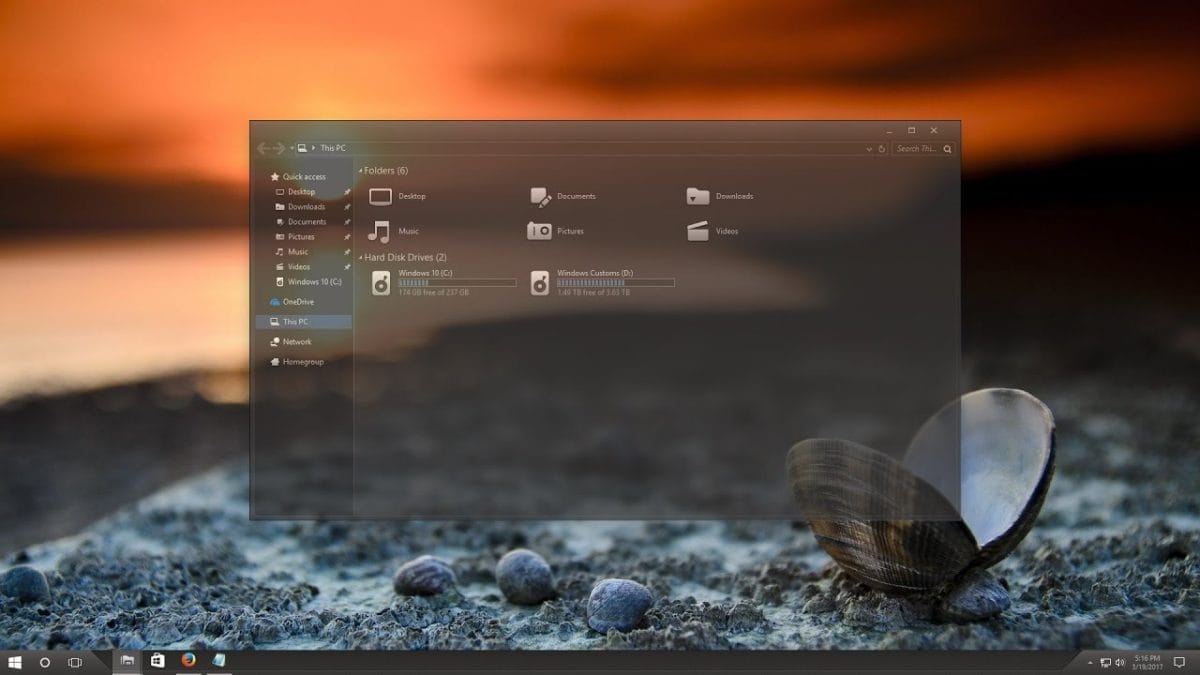Unpin Music from Quick access
This screenshot has height=675, width=1200.
click(x=348, y=251)
